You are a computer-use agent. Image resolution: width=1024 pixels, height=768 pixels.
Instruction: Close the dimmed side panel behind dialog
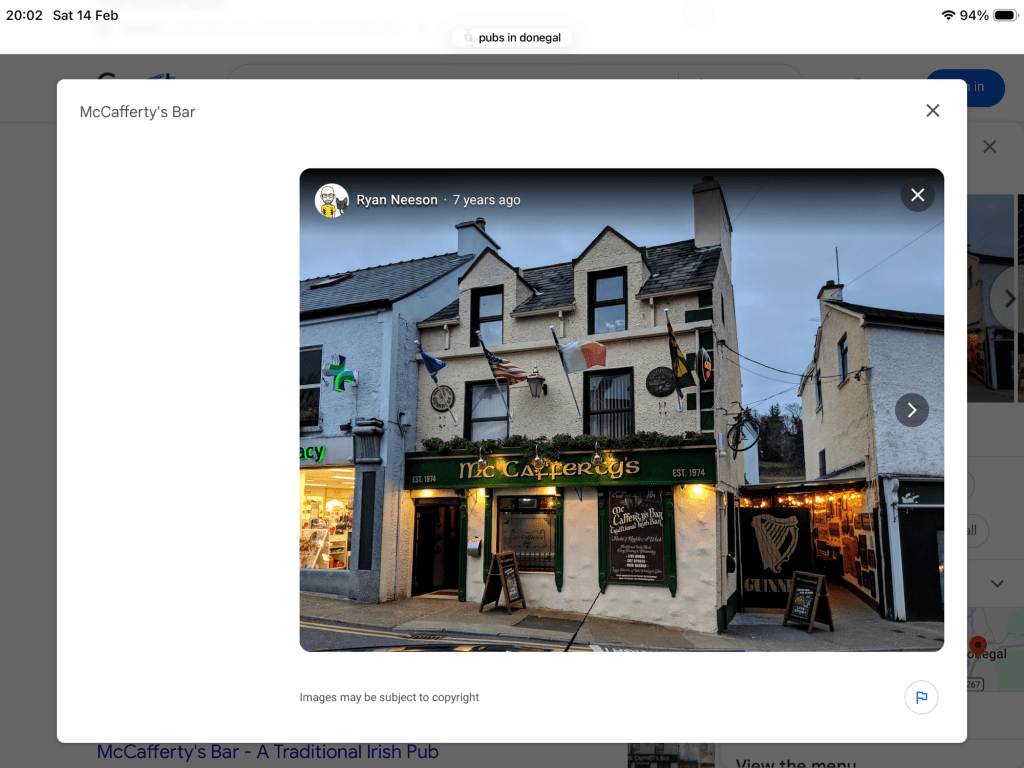coord(989,147)
